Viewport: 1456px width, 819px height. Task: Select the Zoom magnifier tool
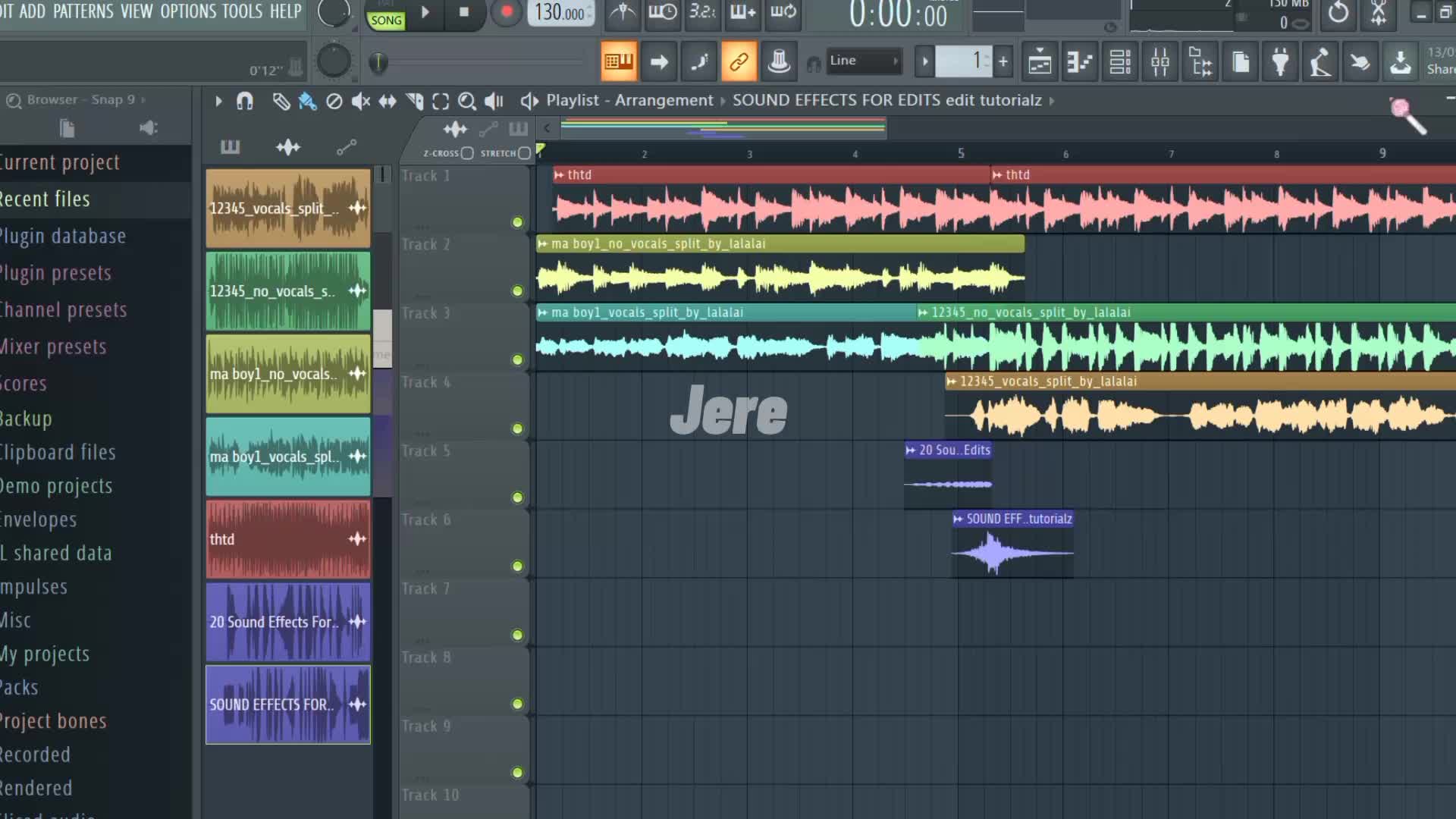pyautogui.click(x=467, y=101)
